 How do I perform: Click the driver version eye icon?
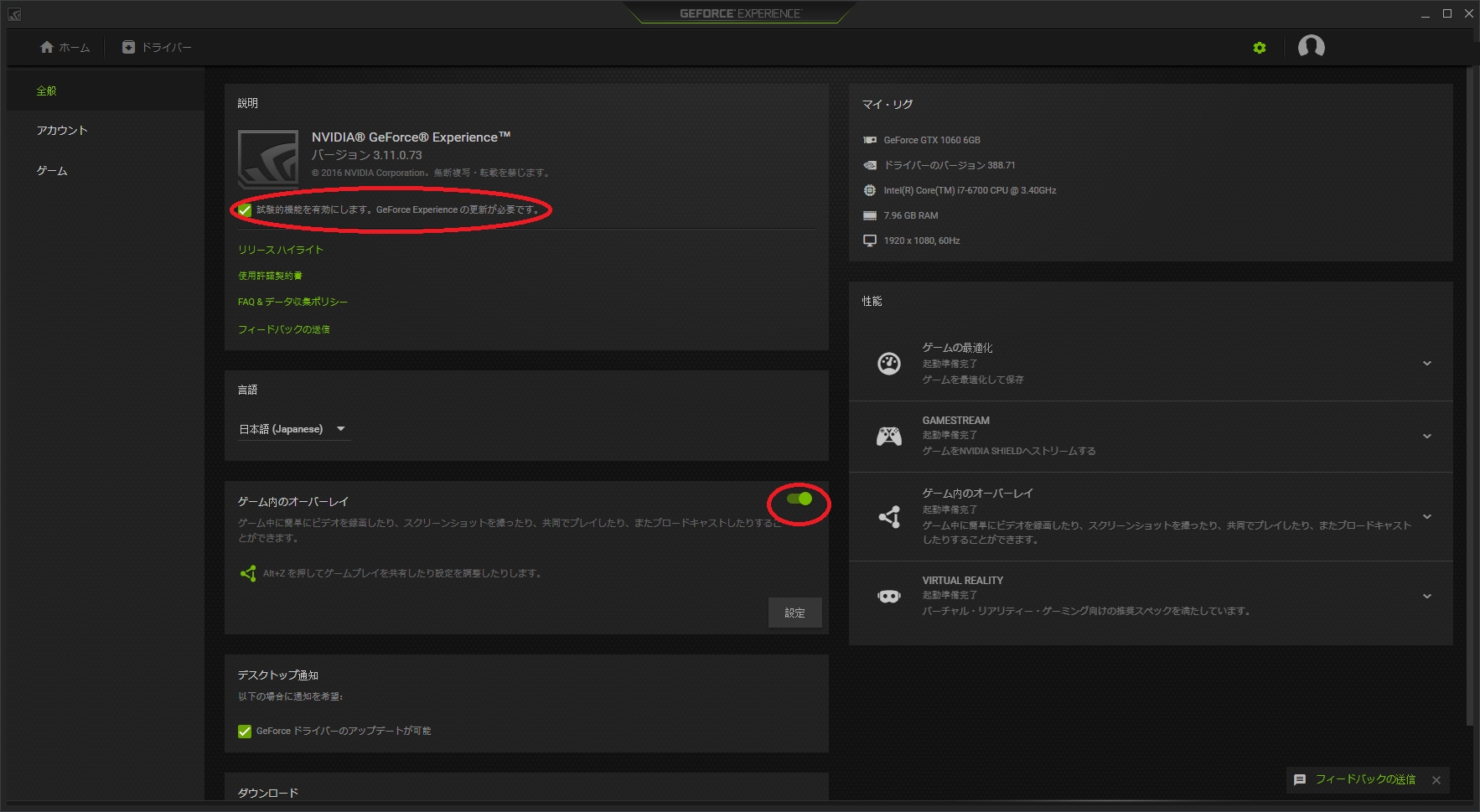[870, 165]
